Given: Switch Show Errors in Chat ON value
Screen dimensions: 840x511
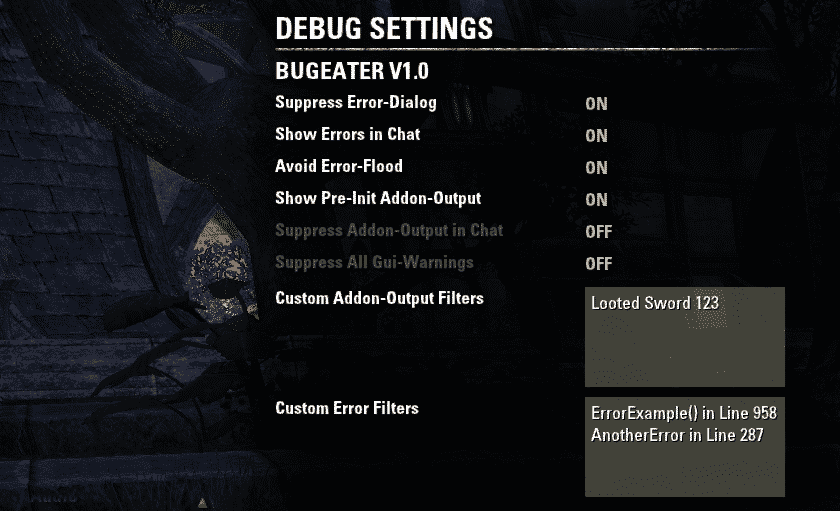Looking at the screenshot, I should [596, 136].
